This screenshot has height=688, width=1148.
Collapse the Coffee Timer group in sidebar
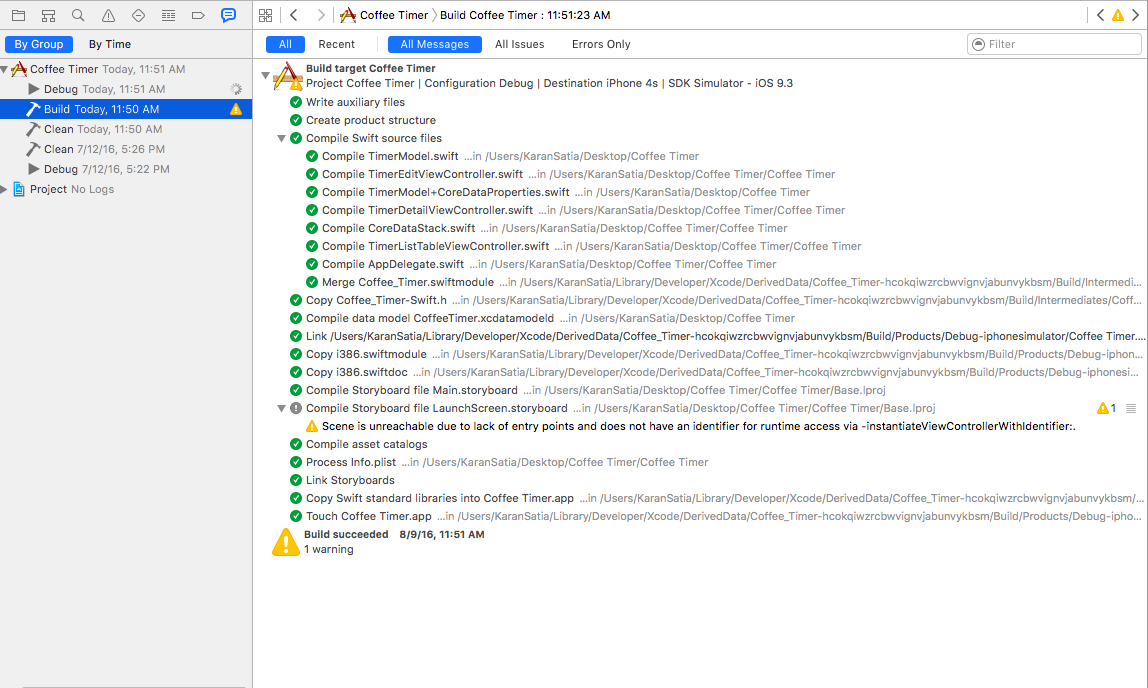(x=4, y=70)
